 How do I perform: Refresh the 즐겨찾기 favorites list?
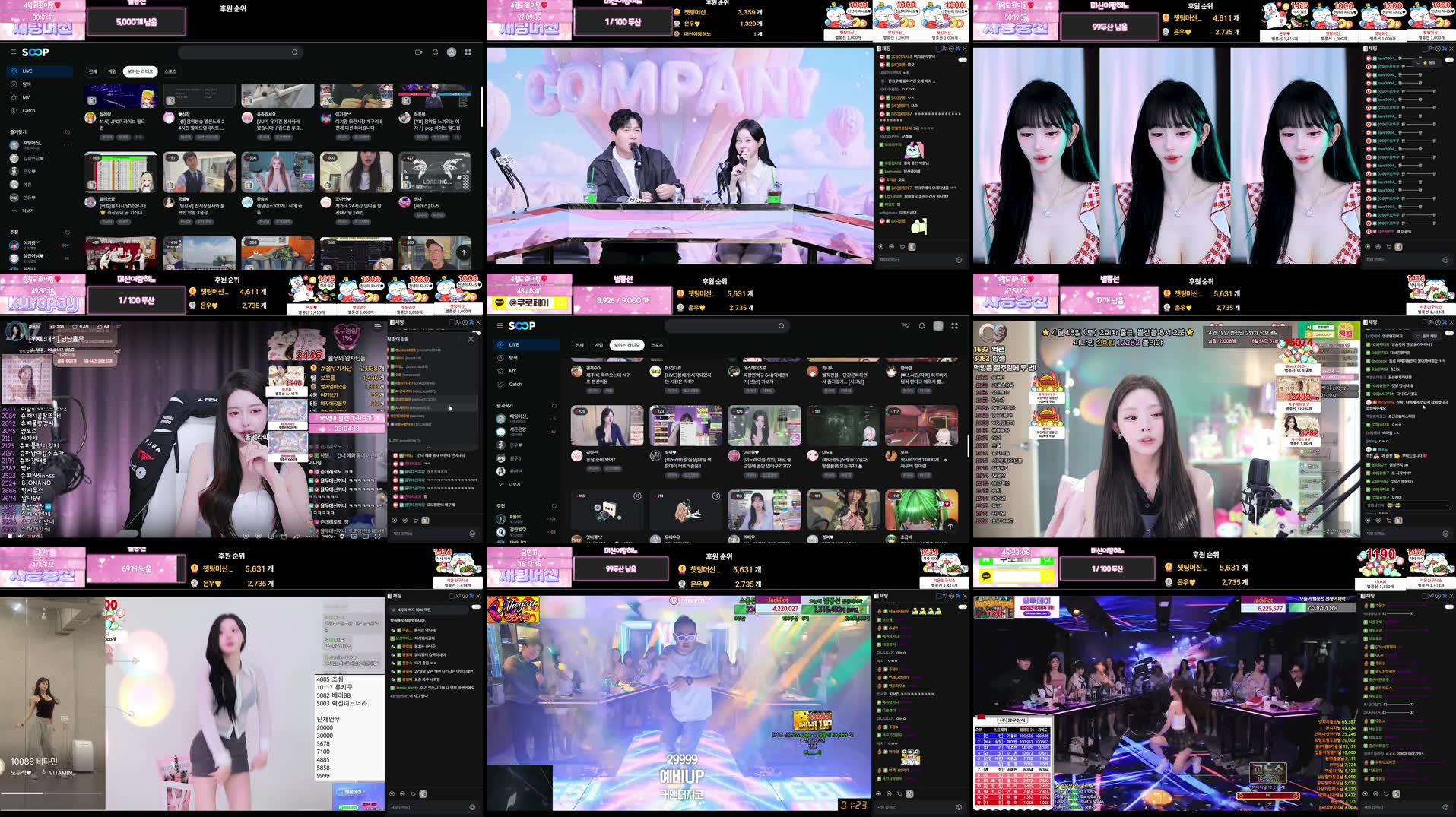pyautogui.click(x=68, y=132)
